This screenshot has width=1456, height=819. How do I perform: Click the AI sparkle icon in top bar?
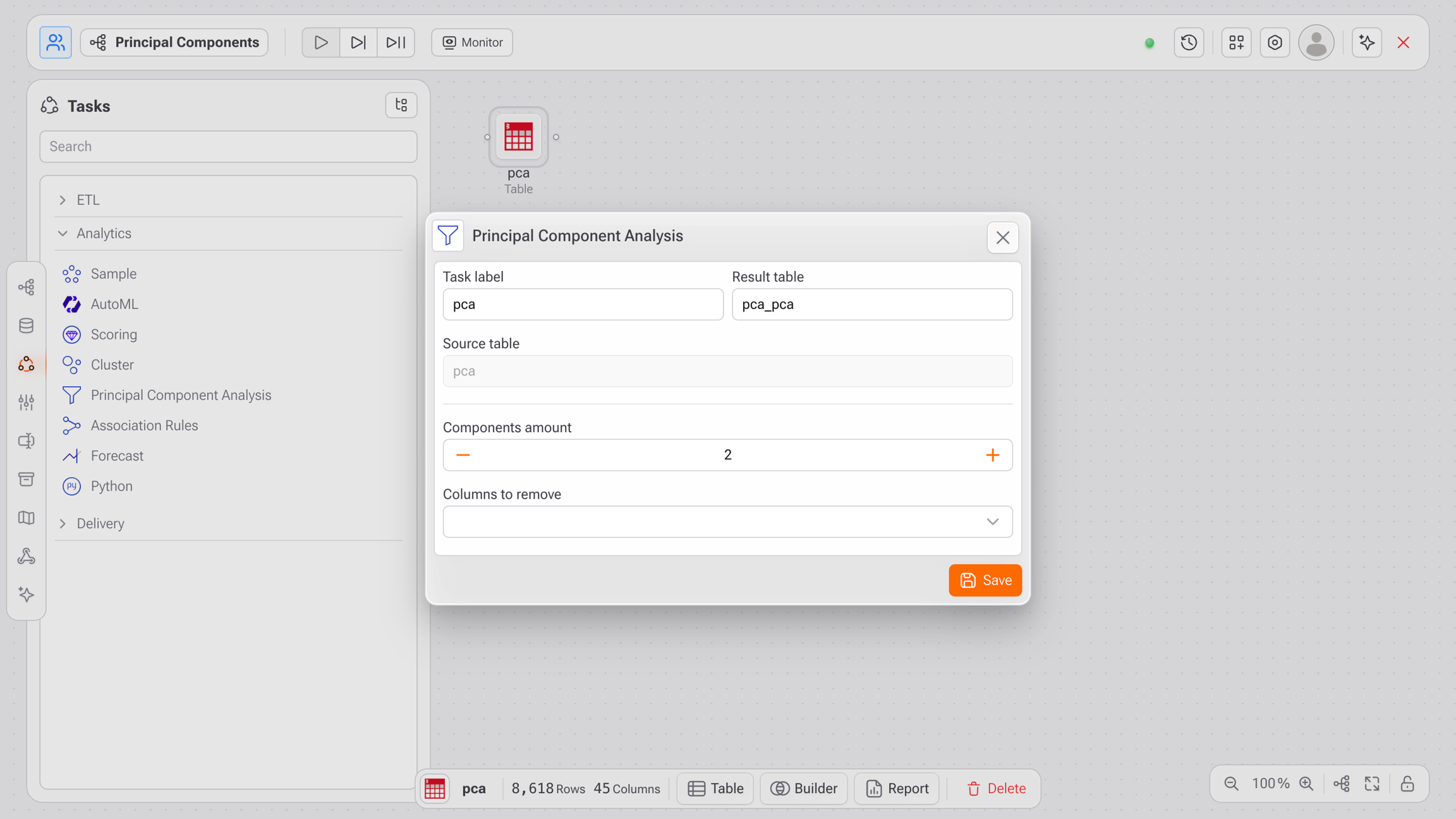point(1366,42)
